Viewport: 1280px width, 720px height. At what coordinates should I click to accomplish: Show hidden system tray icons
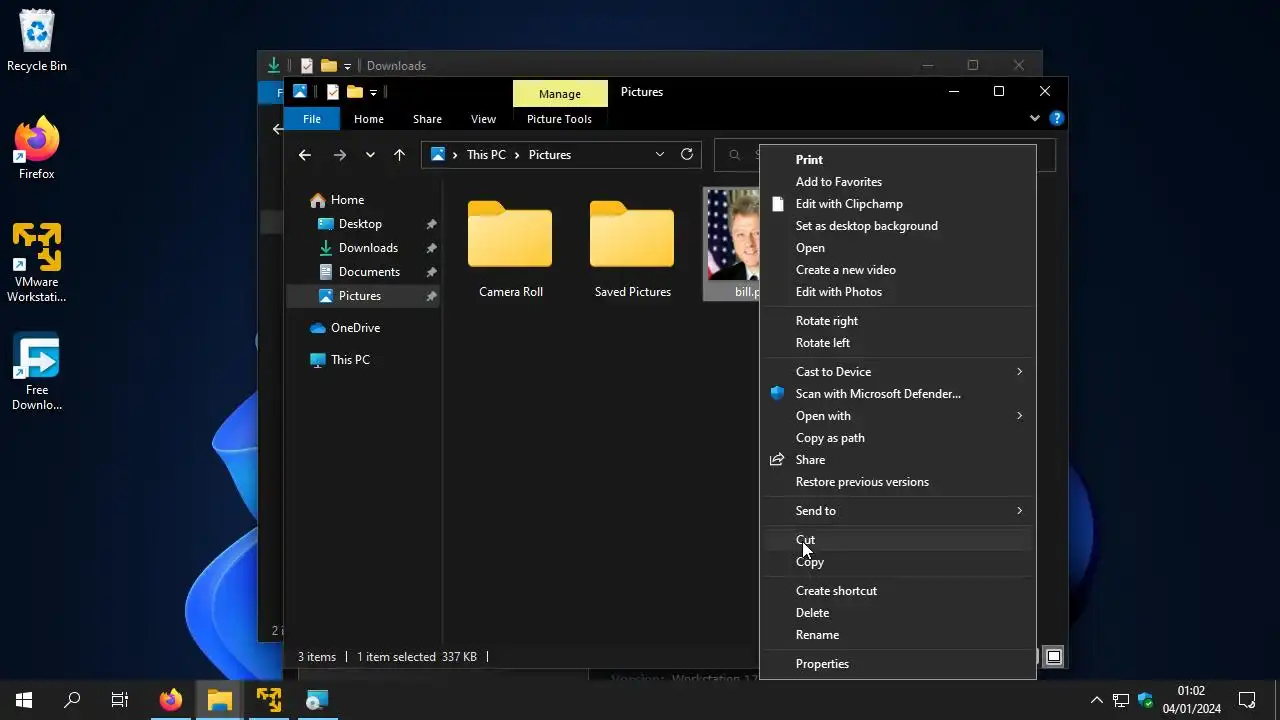(x=1097, y=700)
